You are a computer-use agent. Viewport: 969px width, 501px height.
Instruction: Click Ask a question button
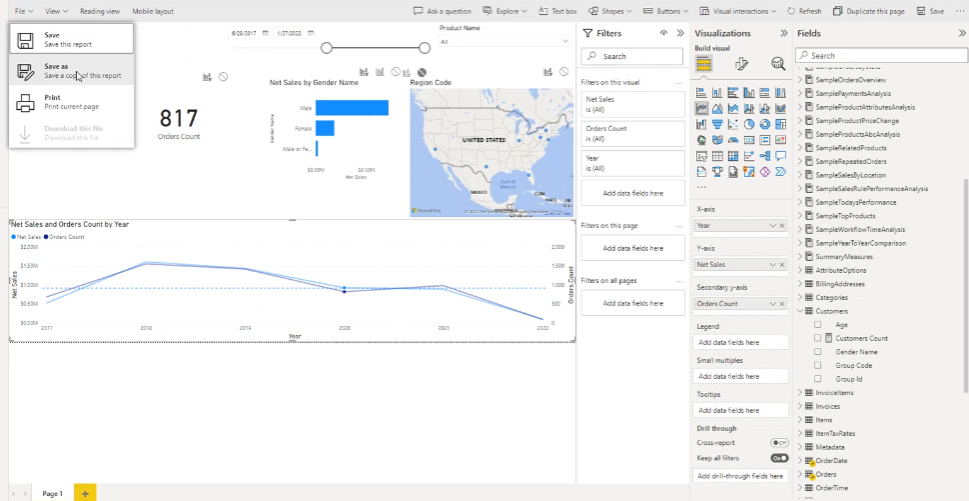[x=442, y=11]
